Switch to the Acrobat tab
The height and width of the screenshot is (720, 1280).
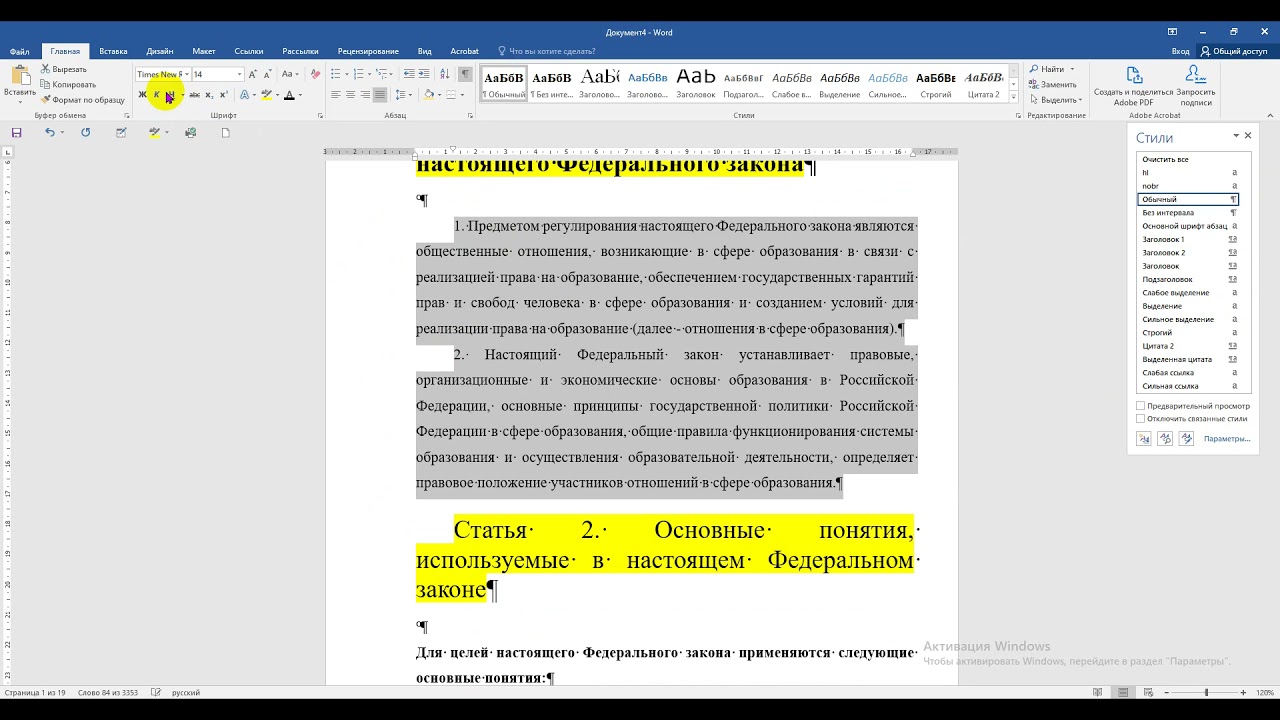464,51
